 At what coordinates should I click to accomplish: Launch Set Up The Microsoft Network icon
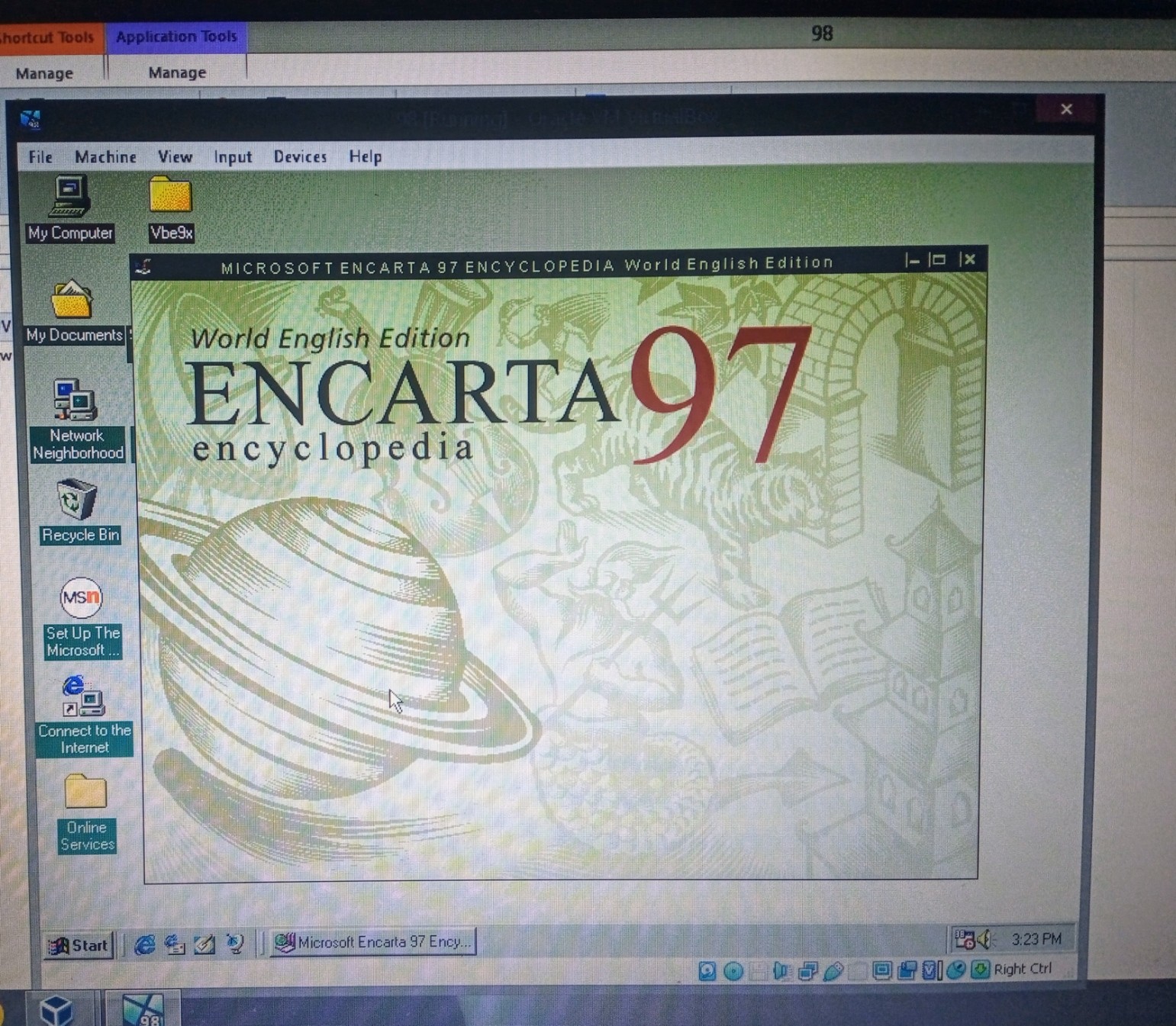coord(82,619)
